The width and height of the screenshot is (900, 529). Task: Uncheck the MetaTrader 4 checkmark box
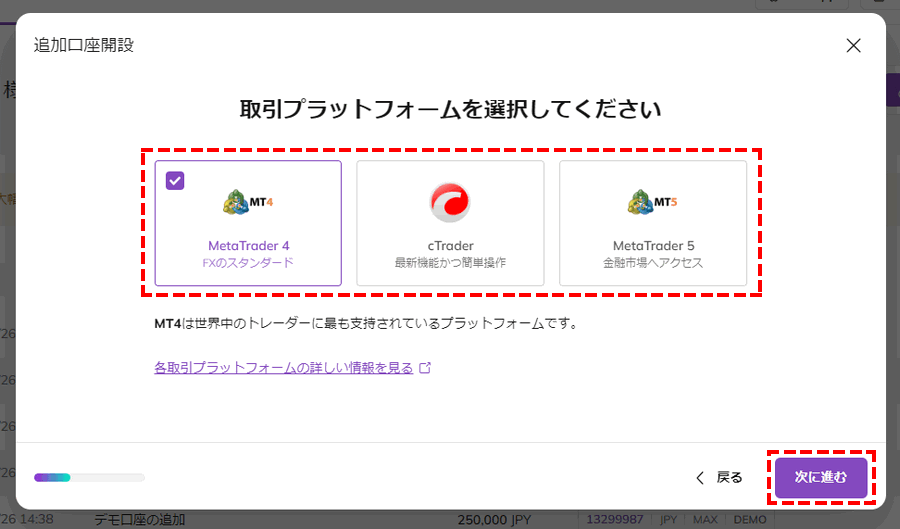click(x=175, y=181)
